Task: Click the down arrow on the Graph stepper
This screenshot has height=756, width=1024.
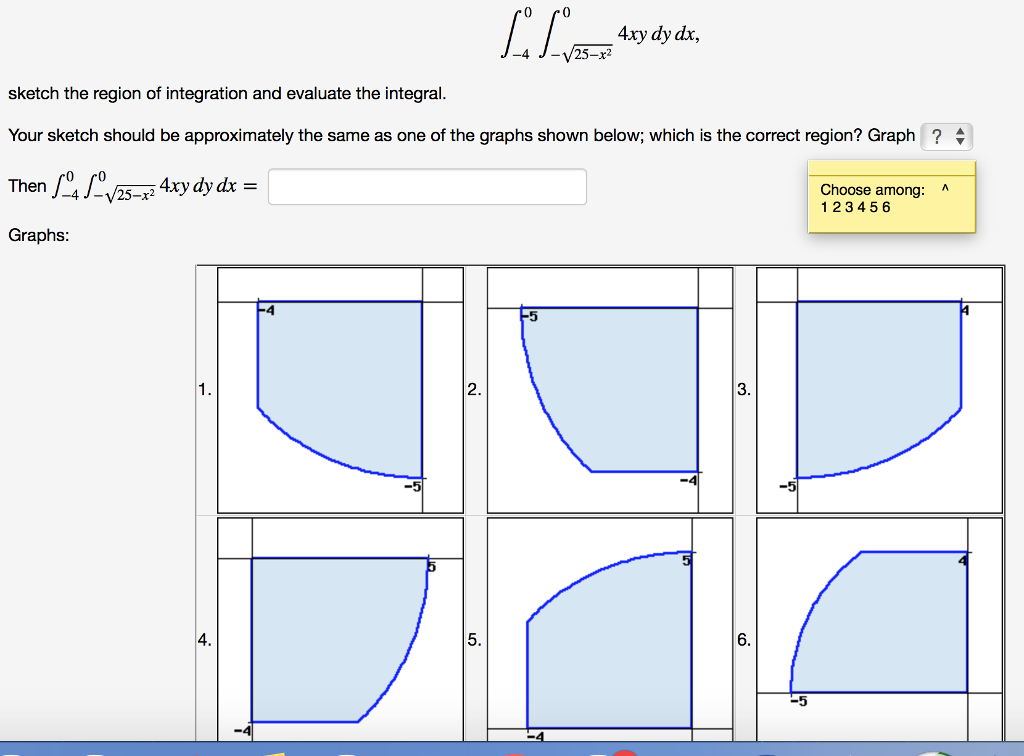Action: [960, 141]
